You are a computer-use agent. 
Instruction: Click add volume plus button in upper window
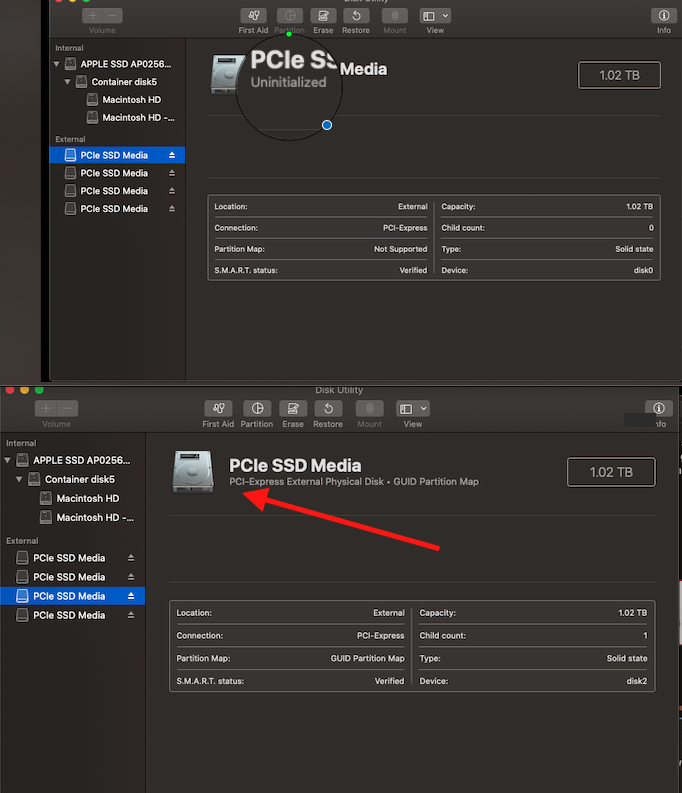pos(93,16)
